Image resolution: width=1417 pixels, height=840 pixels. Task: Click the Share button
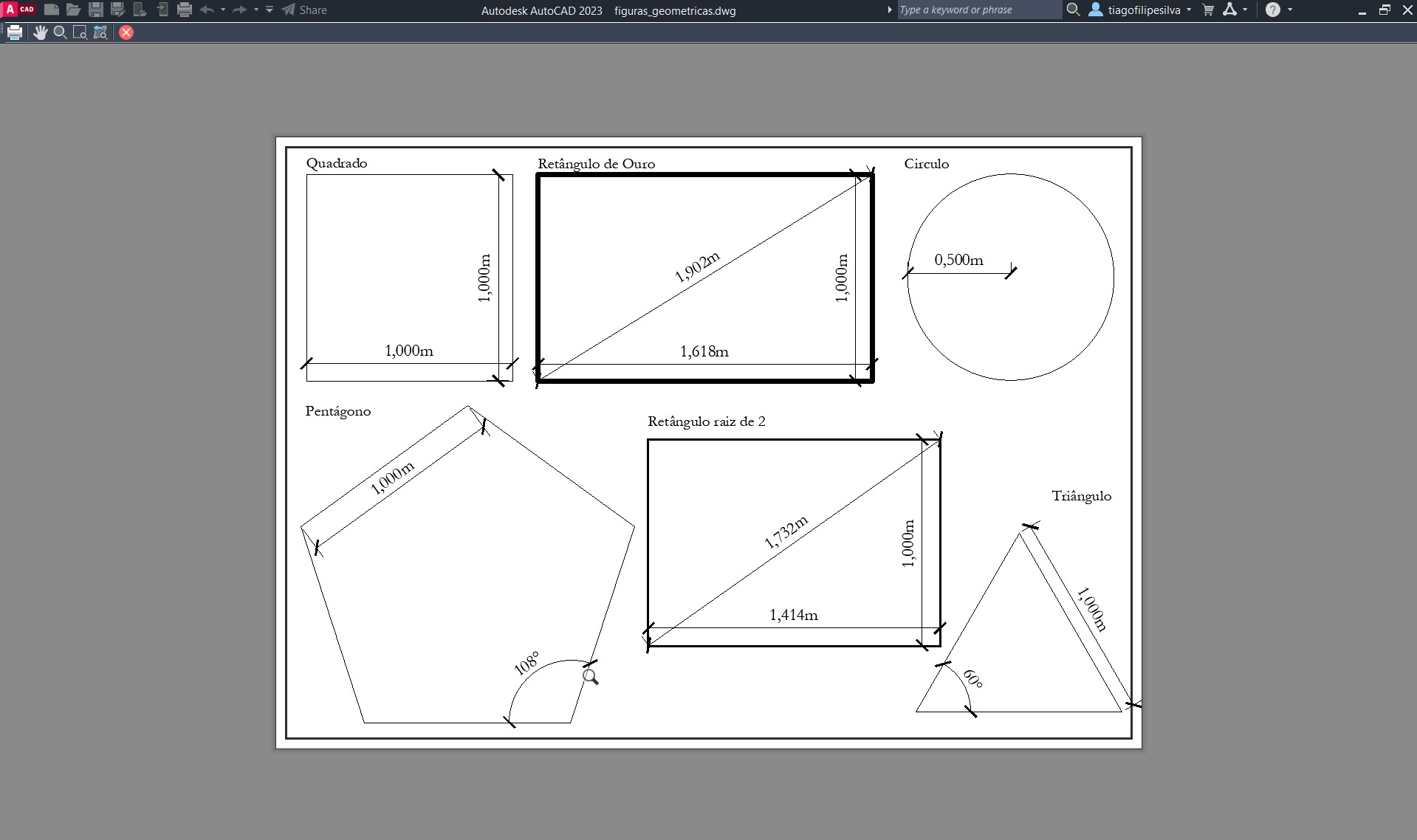click(304, 10)
